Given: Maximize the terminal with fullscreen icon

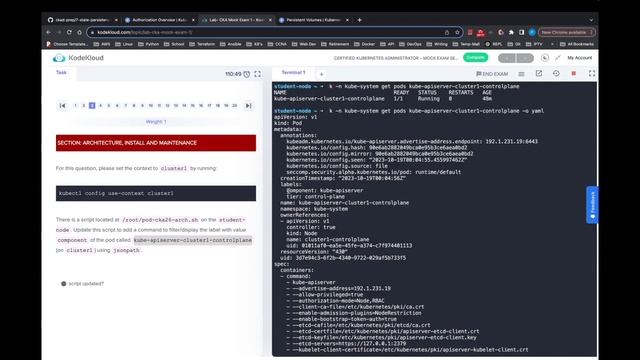Looking at the screenshot, I should click(x=592, y=73).
